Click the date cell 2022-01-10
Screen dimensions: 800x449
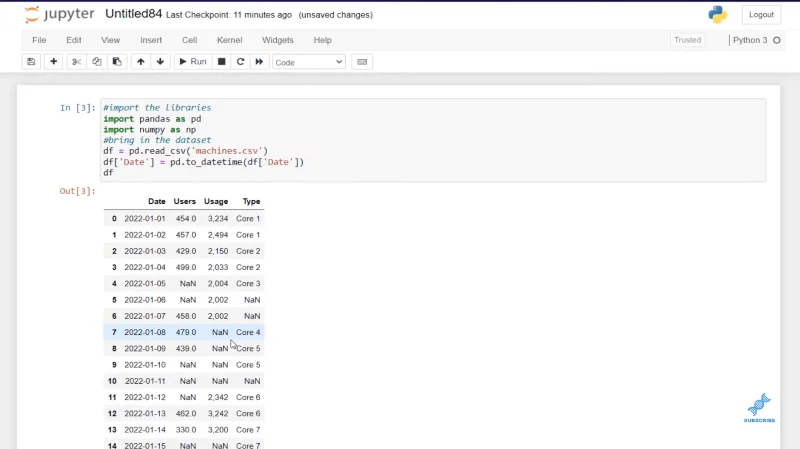point(145,365)
